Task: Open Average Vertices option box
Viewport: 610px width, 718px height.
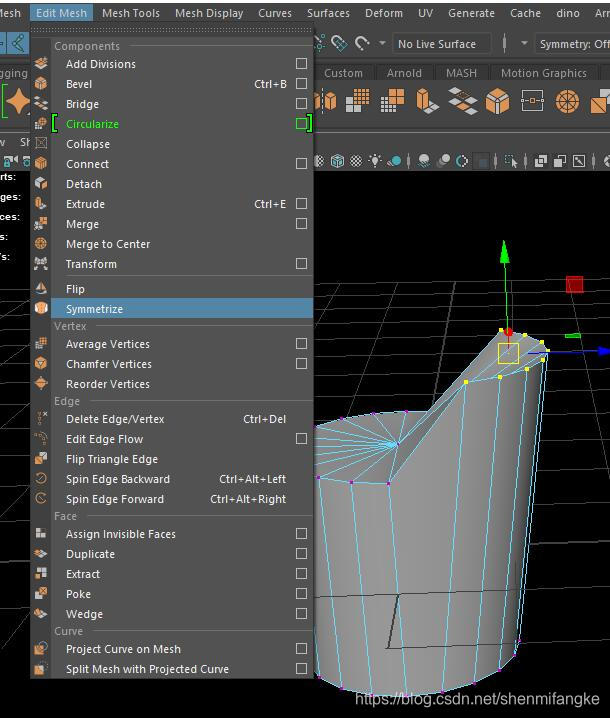Action: (301, 344)
